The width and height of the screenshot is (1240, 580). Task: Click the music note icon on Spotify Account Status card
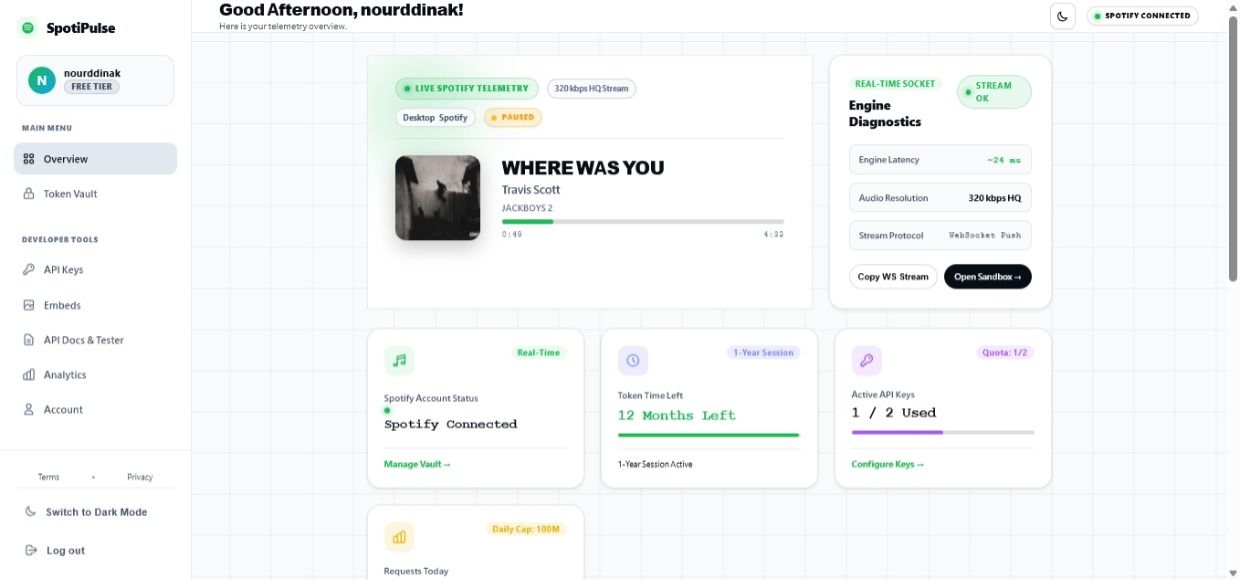pos(399,360)
